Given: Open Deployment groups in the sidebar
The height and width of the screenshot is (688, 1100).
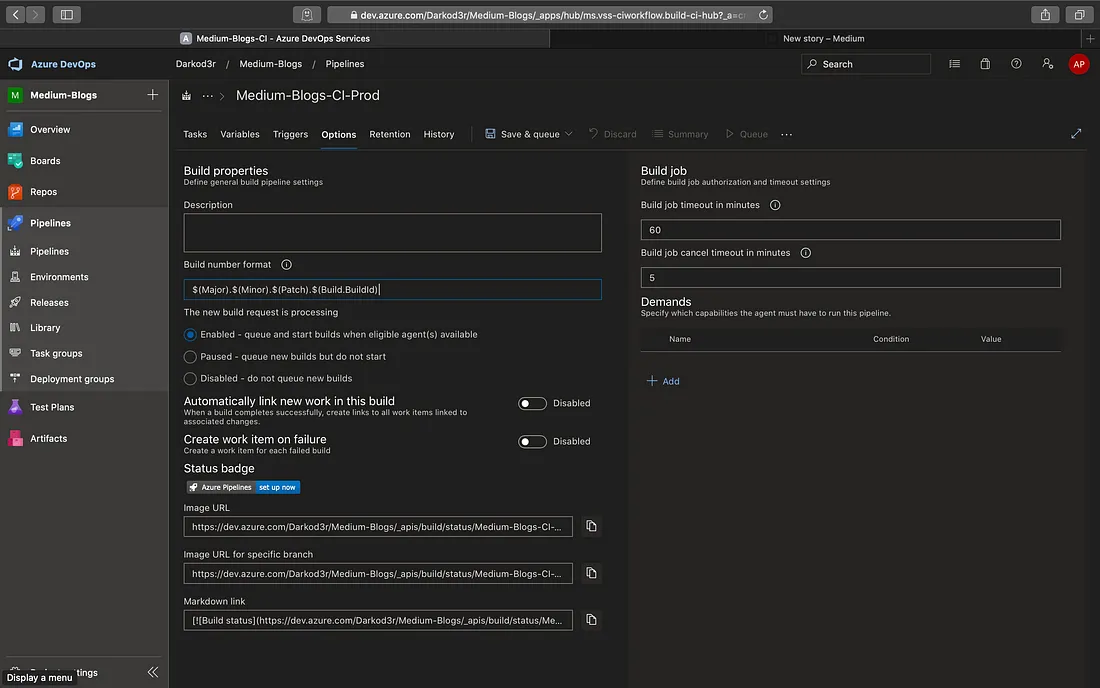Looking at the screenshot, I should coord(72,379).
